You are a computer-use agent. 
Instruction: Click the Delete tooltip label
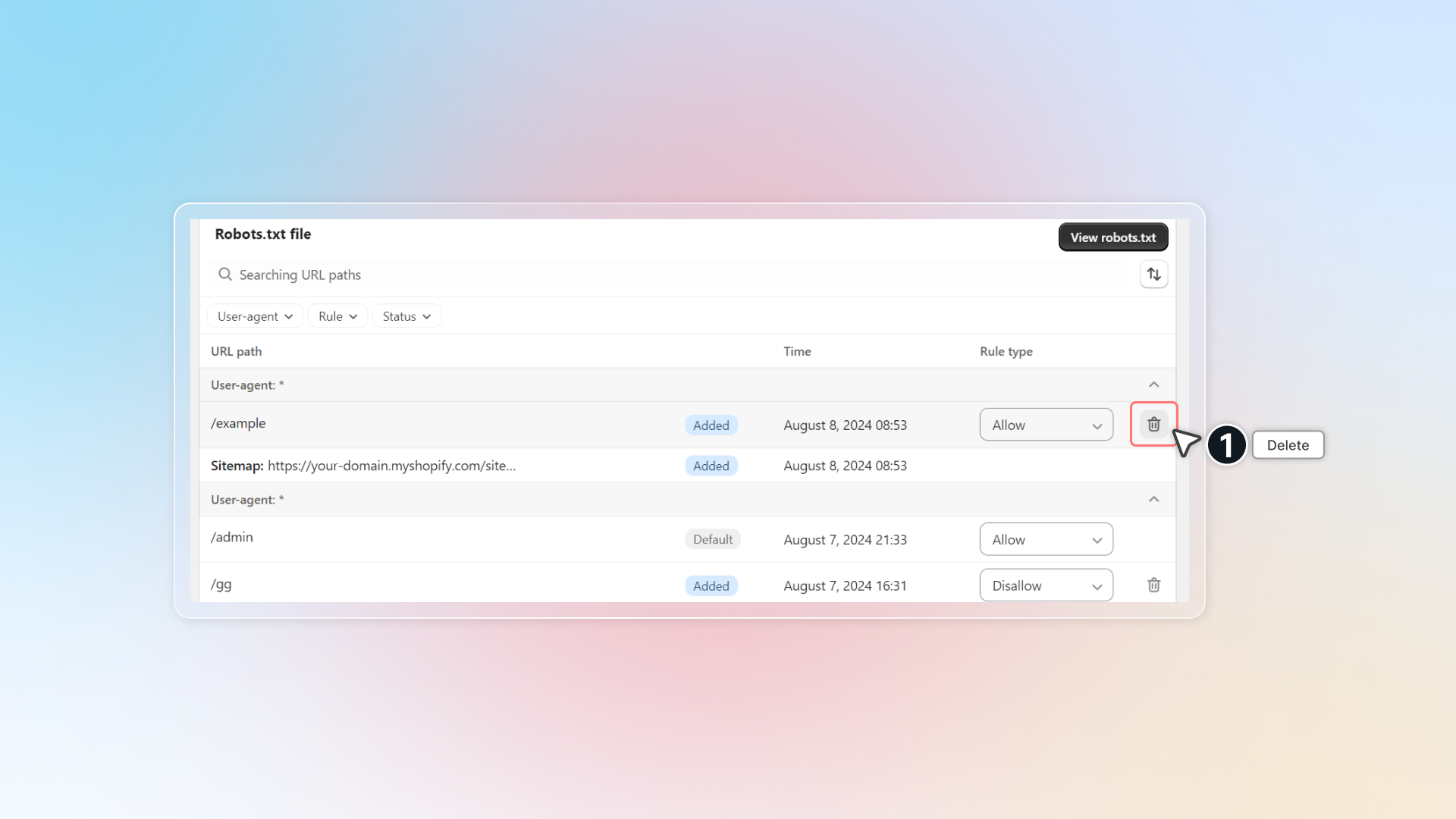(1288, 445)
